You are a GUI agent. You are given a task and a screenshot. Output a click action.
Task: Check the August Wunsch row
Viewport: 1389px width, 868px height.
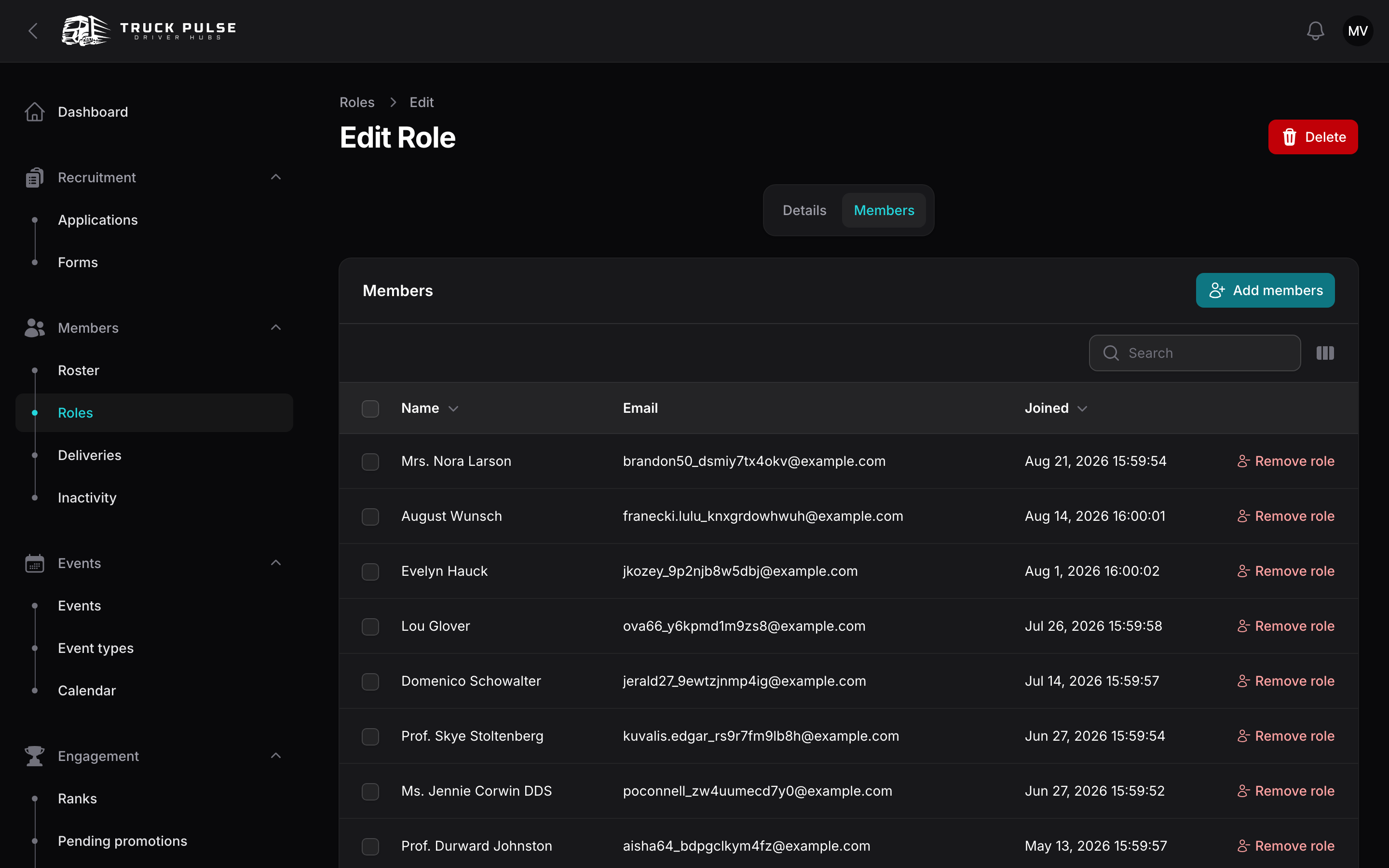[370, 516]
